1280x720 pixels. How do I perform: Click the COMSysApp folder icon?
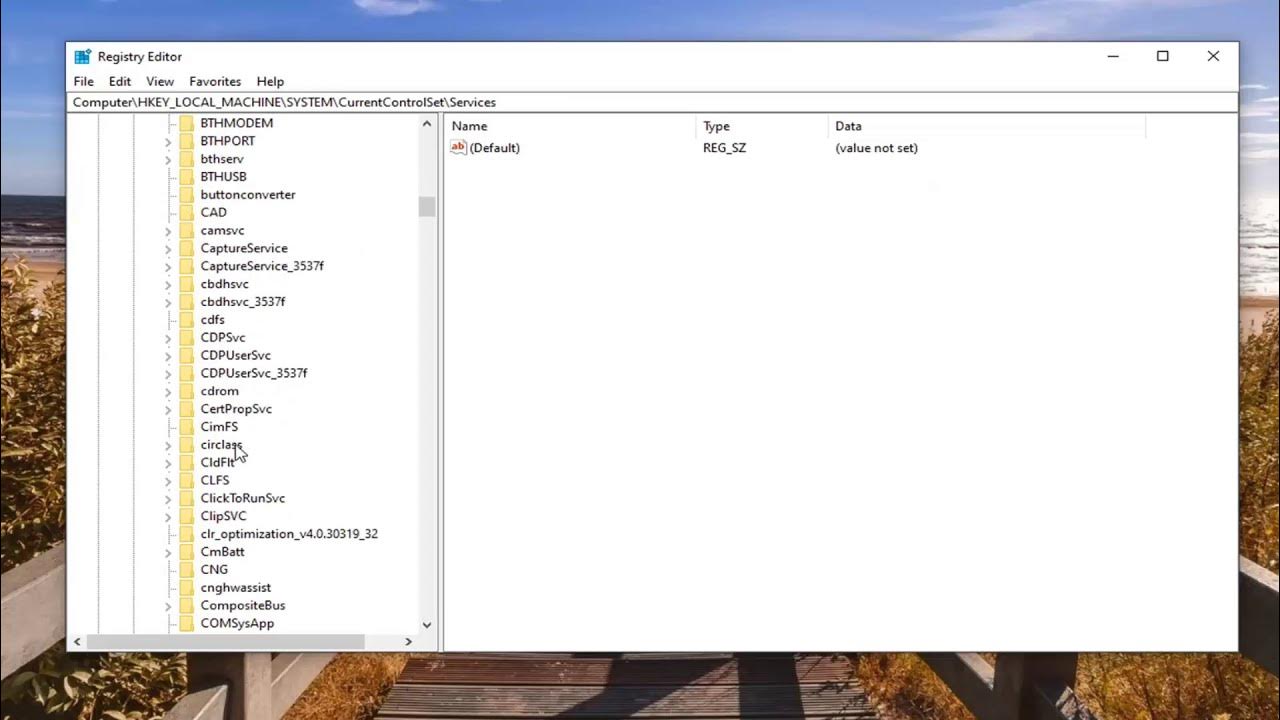click(x=186, y=623)
